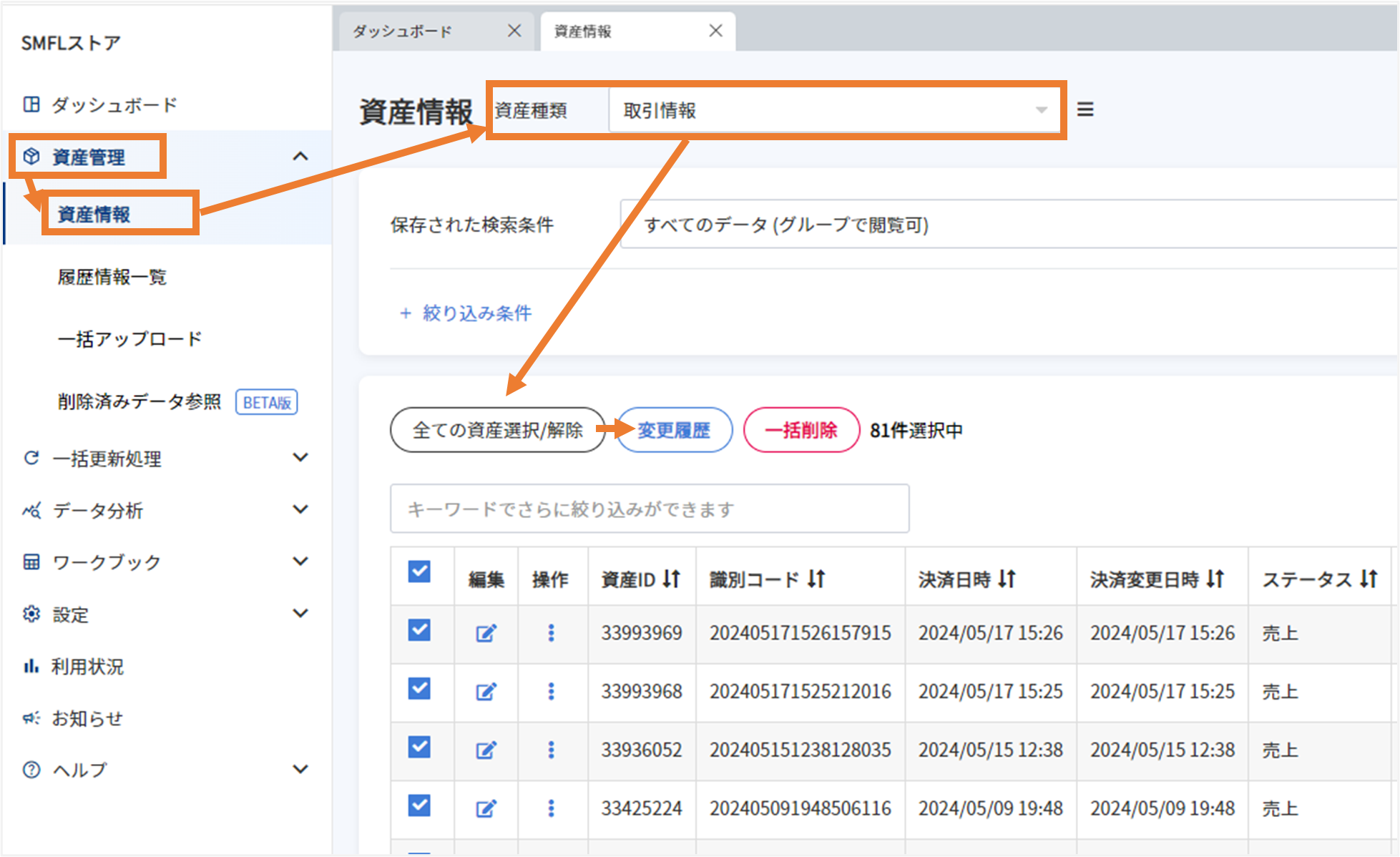Uncheck the header select-all checkbox
Screen dimensions: 1400x857
tap(421, 572)
